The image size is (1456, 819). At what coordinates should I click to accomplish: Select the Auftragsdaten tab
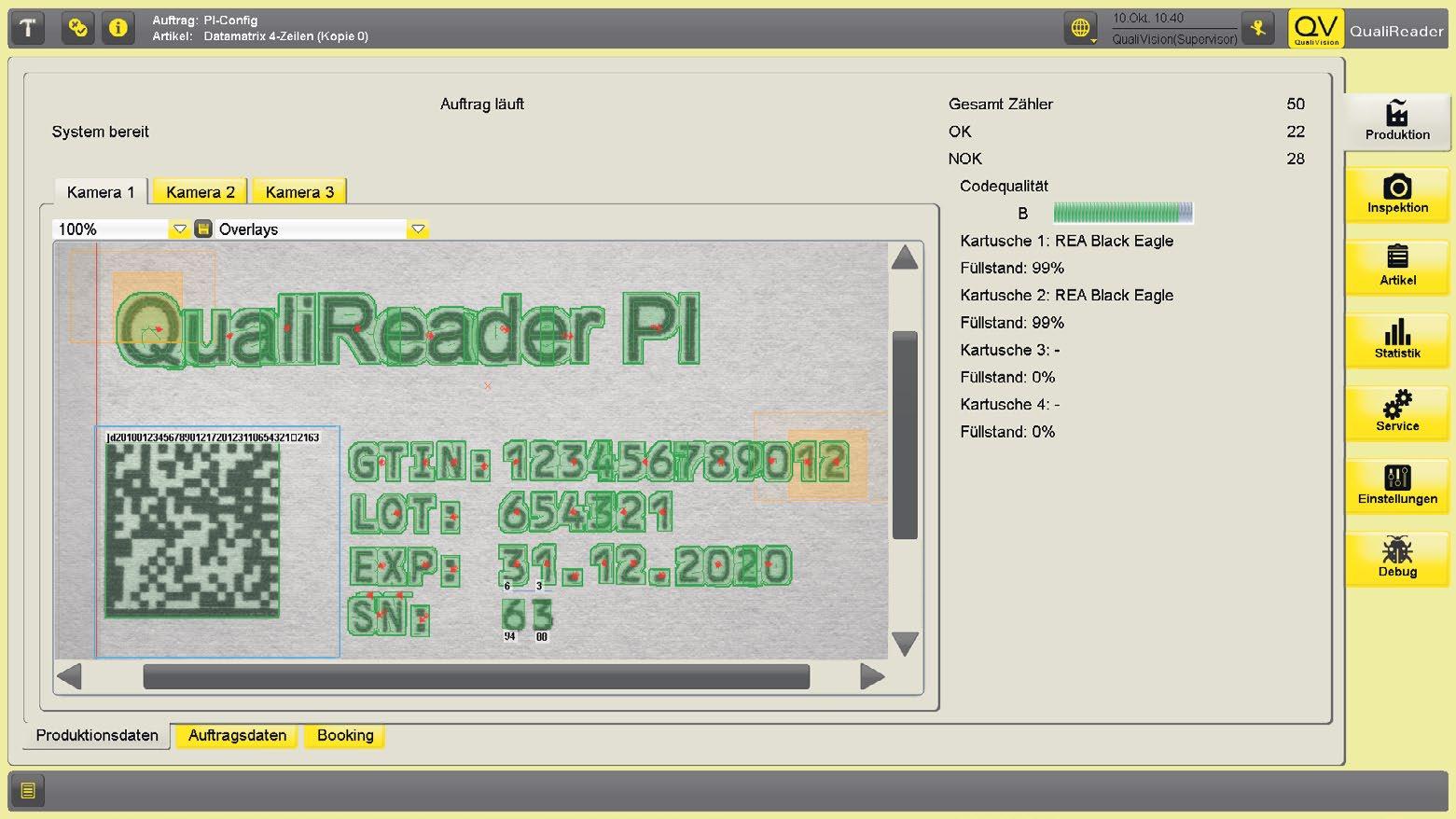pyautogui.click(x=237, y=735)
